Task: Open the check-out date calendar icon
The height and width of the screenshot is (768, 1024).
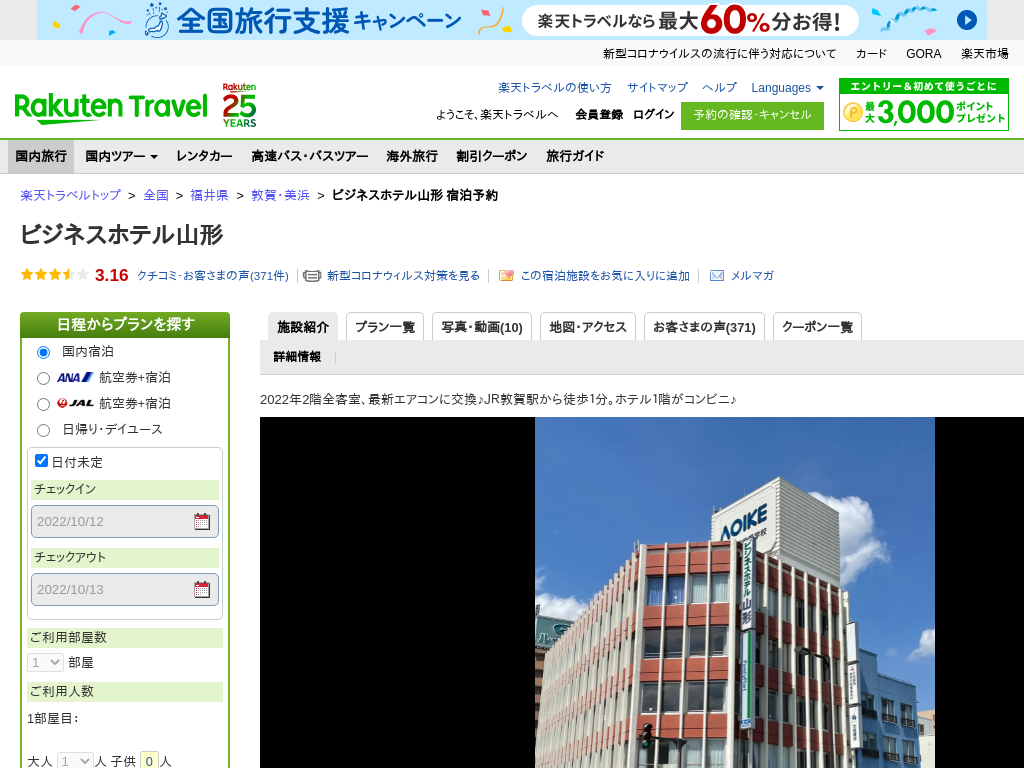Action: click(202, 589)
